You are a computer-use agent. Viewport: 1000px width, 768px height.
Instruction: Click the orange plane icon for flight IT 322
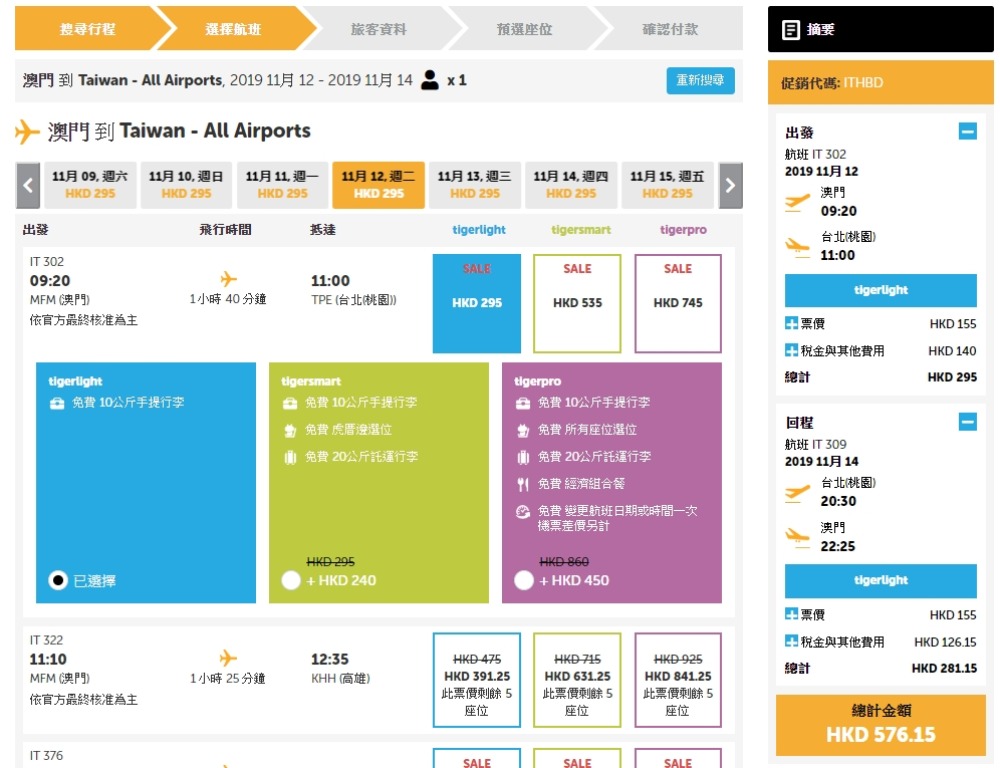coord(228,658)
